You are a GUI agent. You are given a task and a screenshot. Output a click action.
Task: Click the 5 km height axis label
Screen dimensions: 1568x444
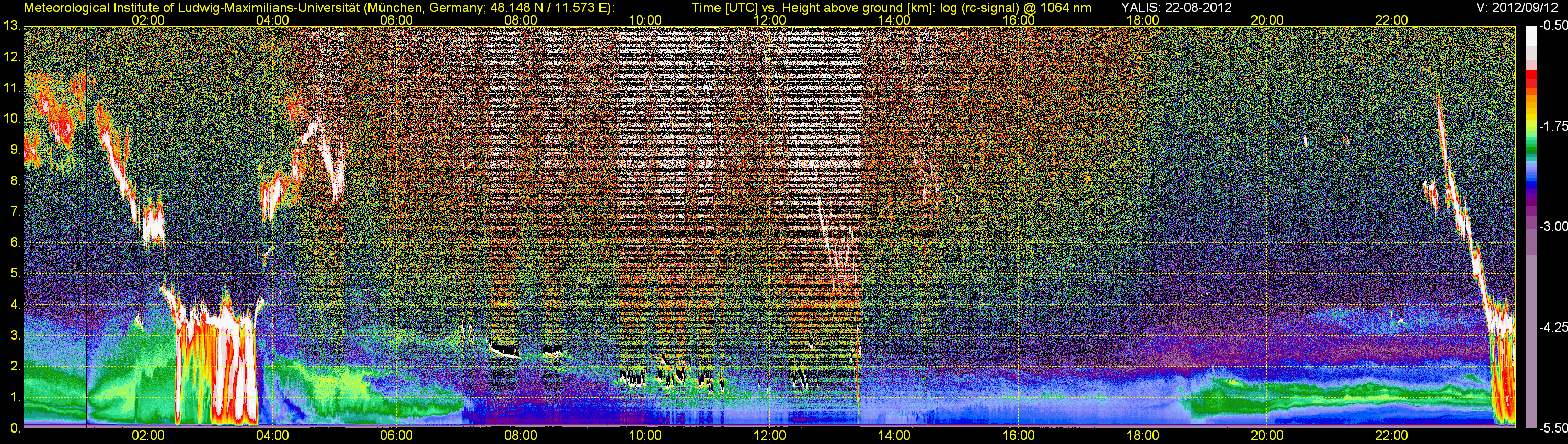tap(15, 274)
